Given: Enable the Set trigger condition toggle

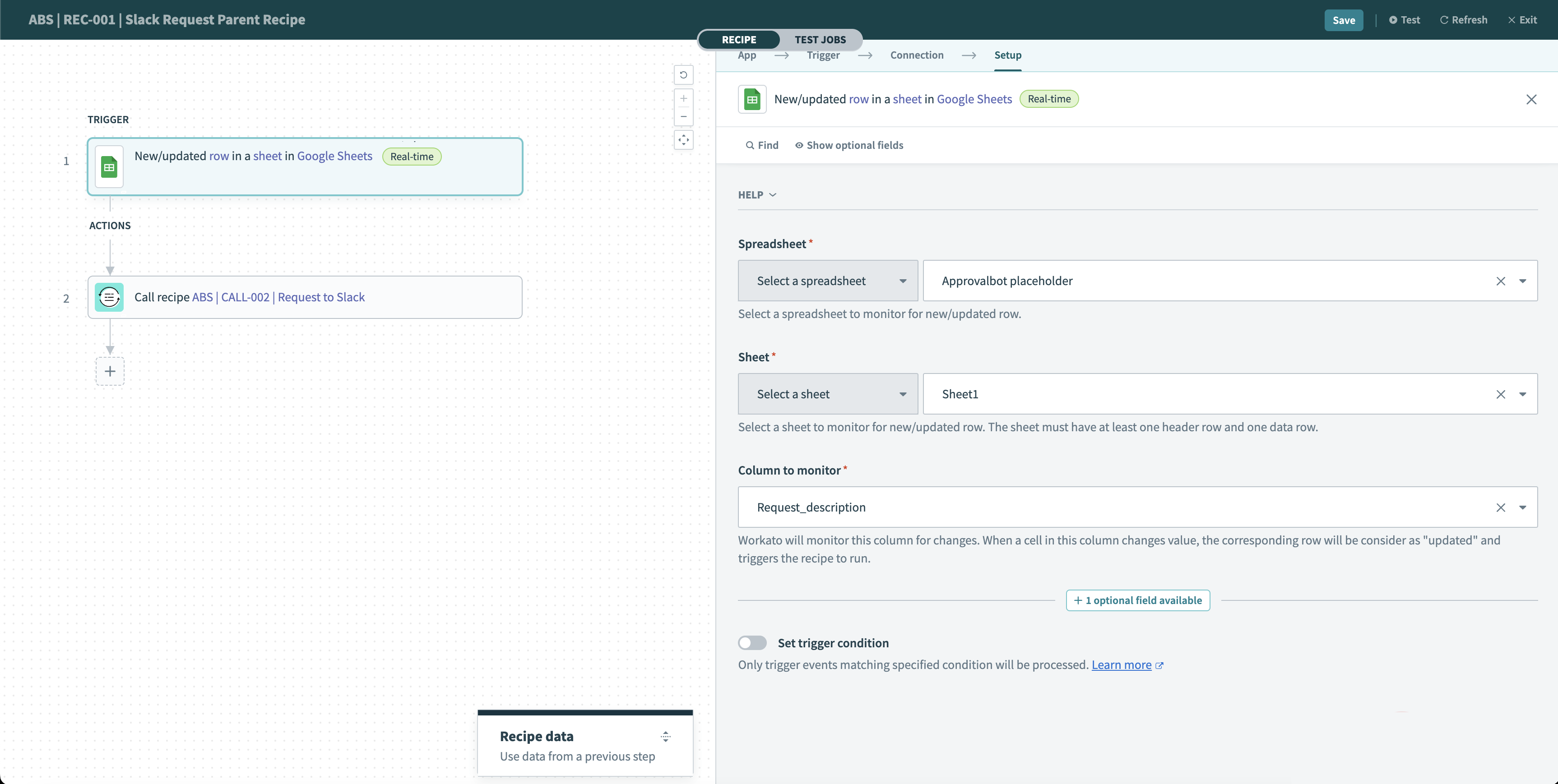Looking at the screenshot, I should point(752,642).
